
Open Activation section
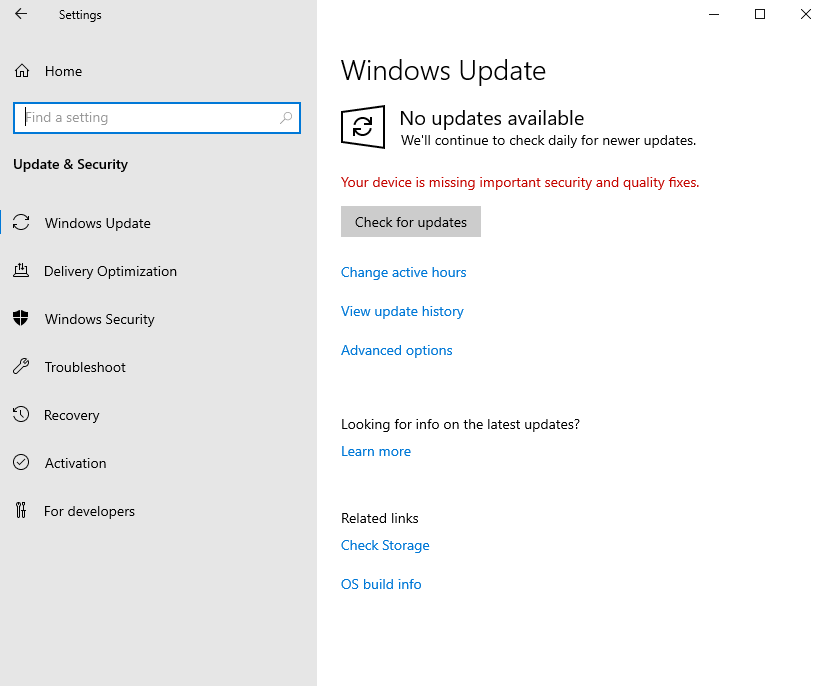(75, 463)
